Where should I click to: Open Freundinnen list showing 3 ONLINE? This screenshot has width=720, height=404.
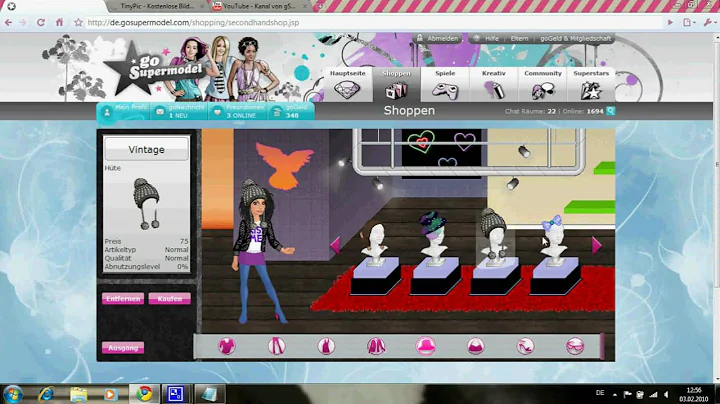[x=238, y=111]
